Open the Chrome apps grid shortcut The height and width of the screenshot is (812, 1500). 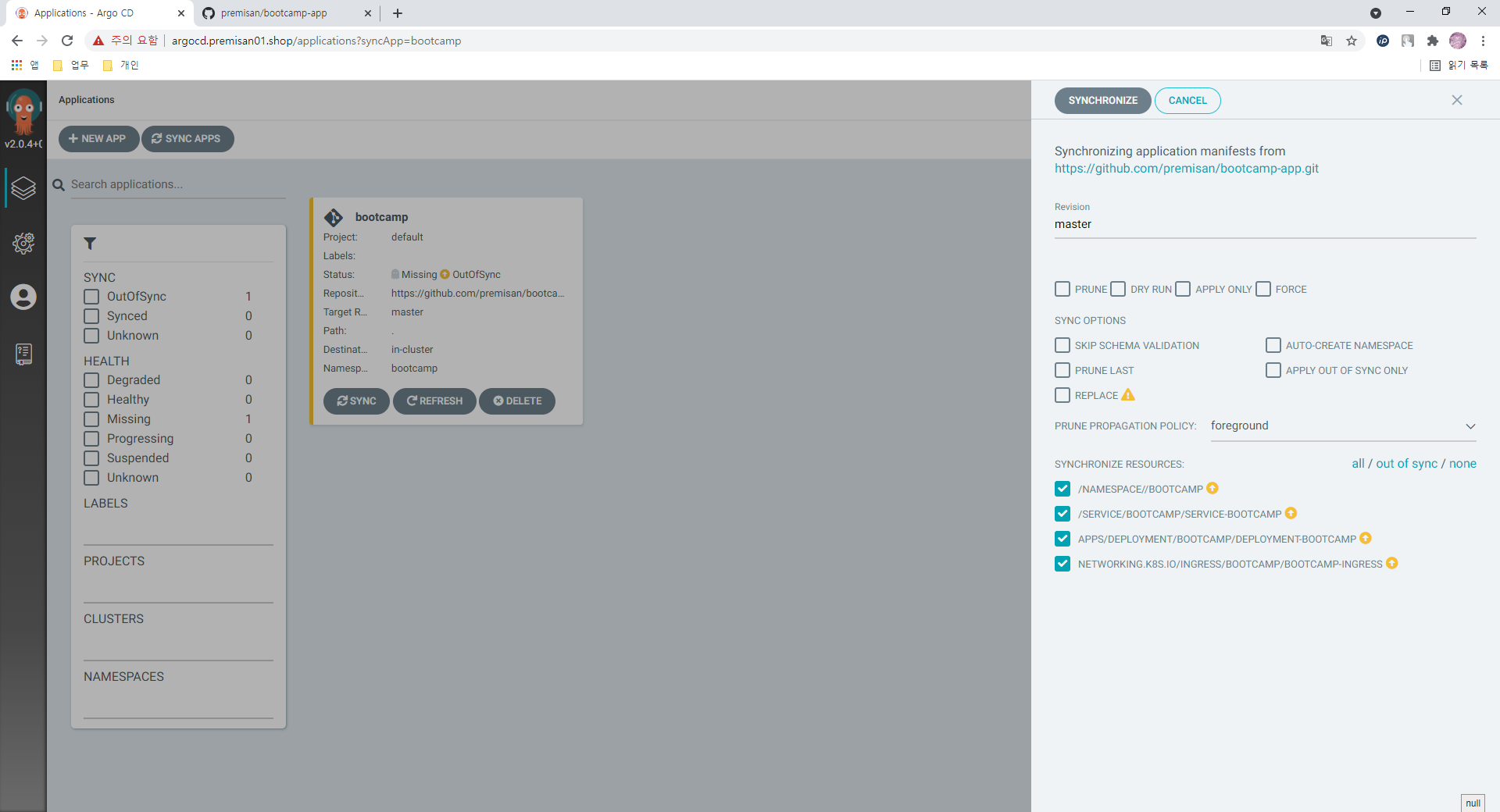pos(16,66)
